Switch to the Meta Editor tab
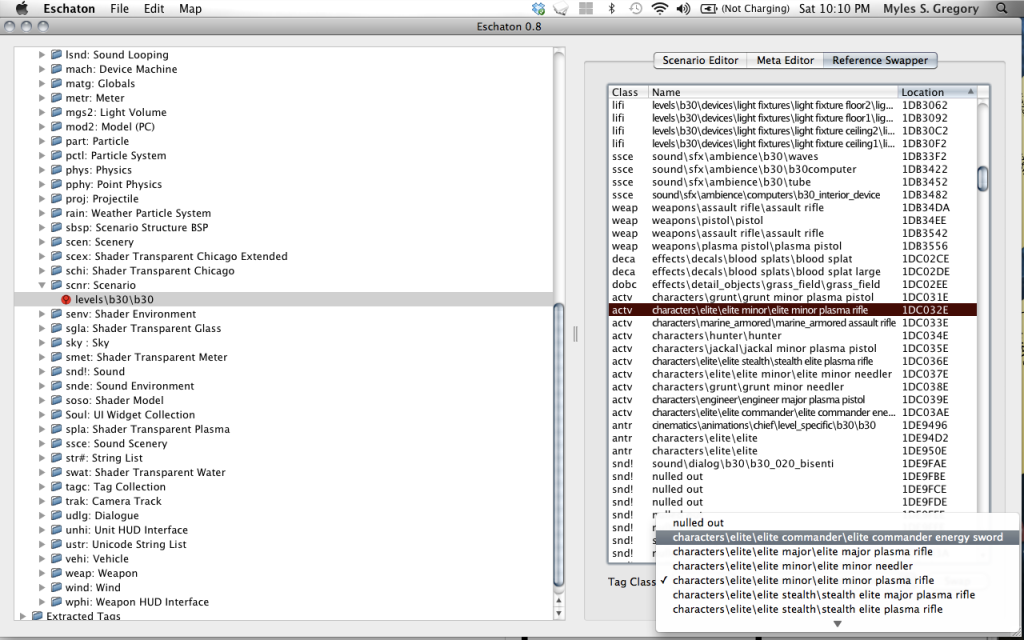 (x=785, y=60)
